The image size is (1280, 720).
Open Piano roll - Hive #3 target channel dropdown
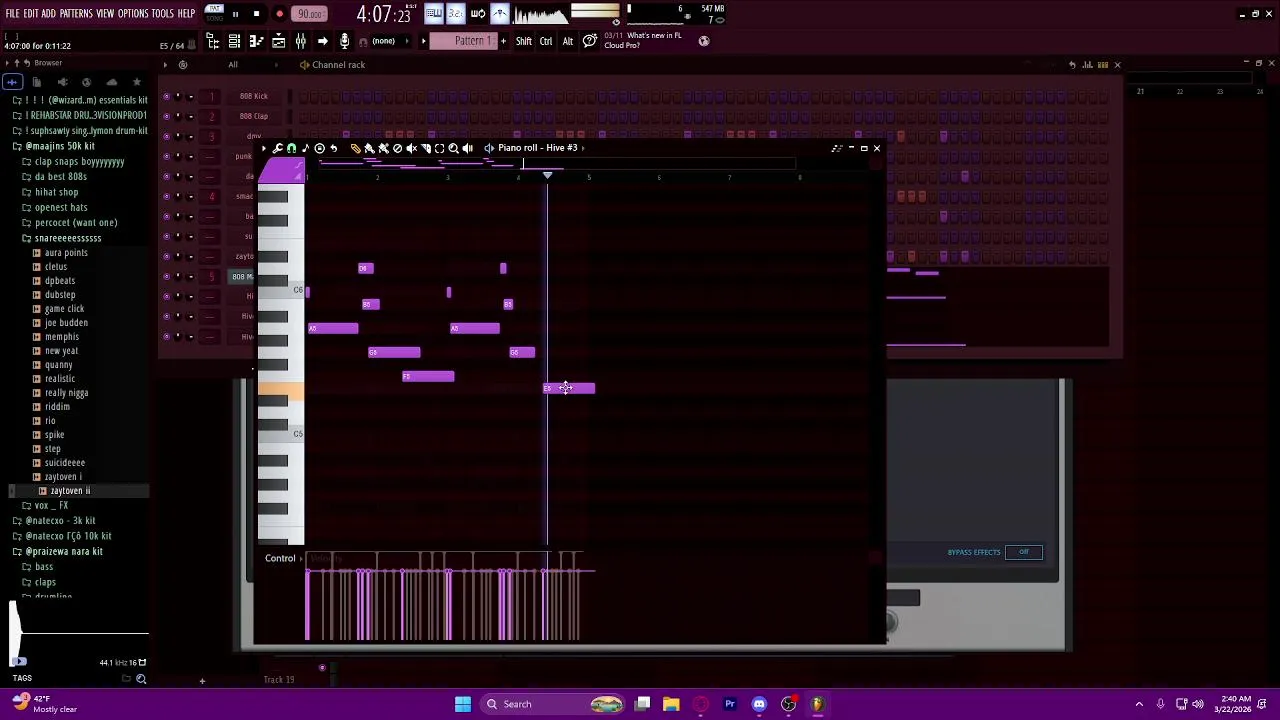(537, 148)
